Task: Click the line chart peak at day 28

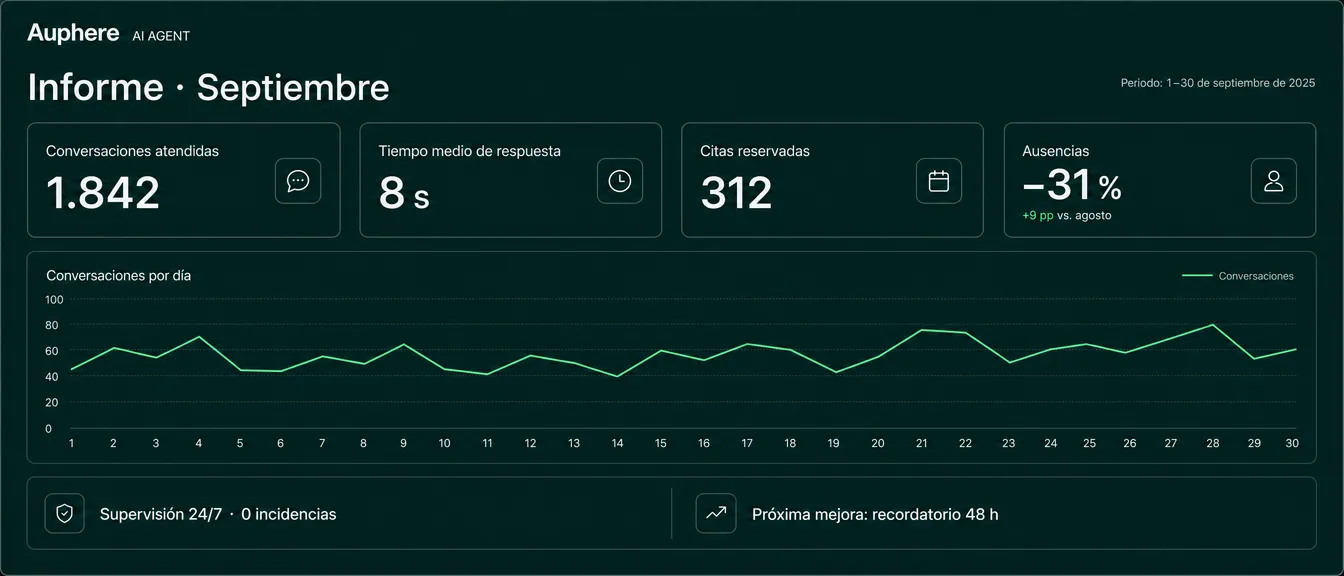Action: pyautogui.click(x=1213, y=324)
